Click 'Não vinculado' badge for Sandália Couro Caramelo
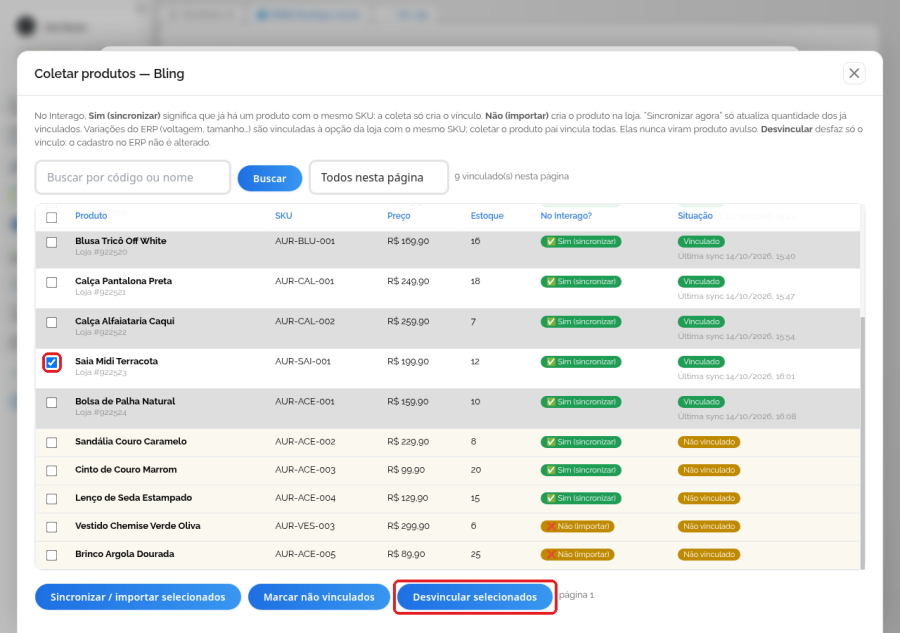This screenshot has height=633, width=900. click(709, 442)
